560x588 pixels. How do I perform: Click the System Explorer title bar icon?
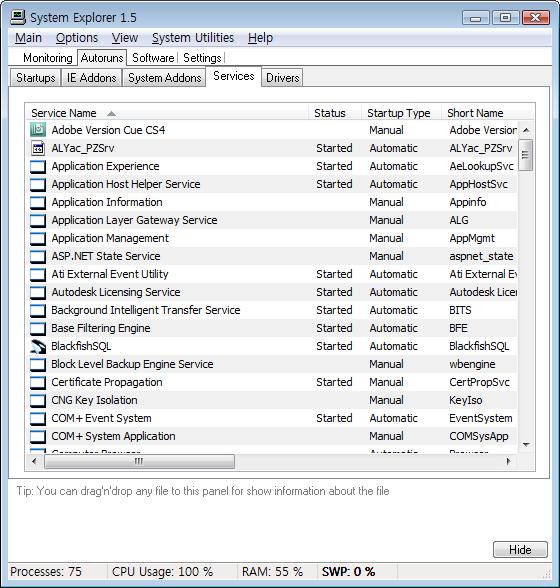18,17
